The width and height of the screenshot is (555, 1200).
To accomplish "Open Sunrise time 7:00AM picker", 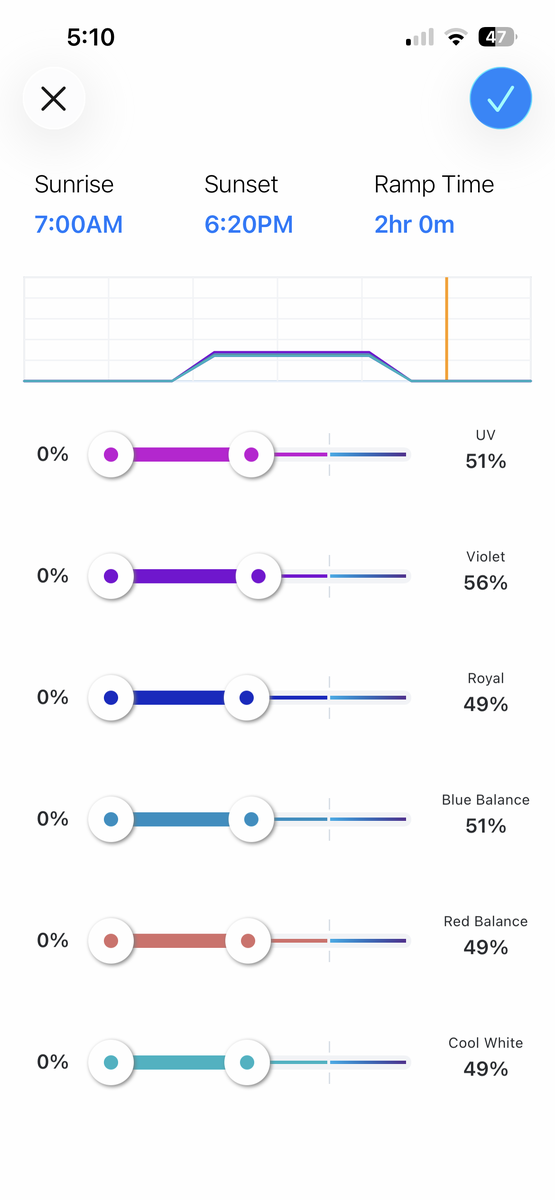I will (79, 224).
